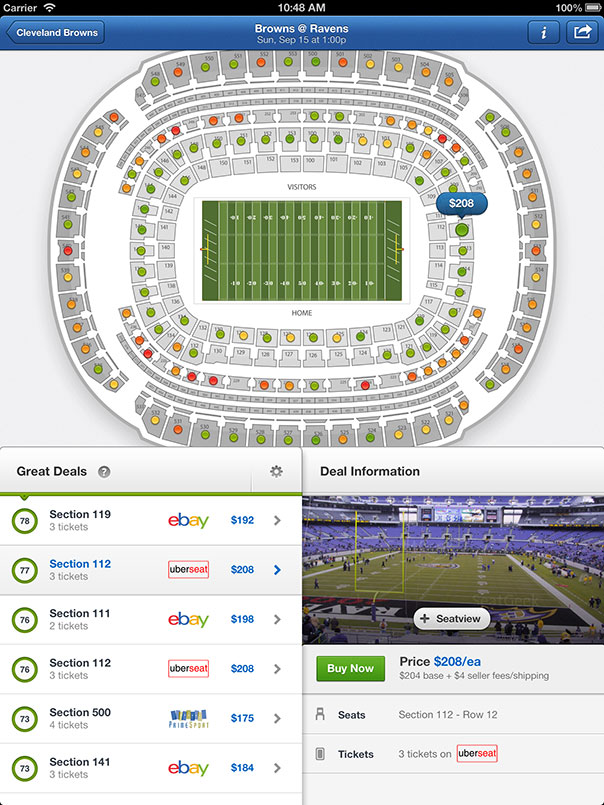The width and height of the screenshot is (604, 805).
Task: Click the eBay logo for Section 119
Action: coord(188,521)
